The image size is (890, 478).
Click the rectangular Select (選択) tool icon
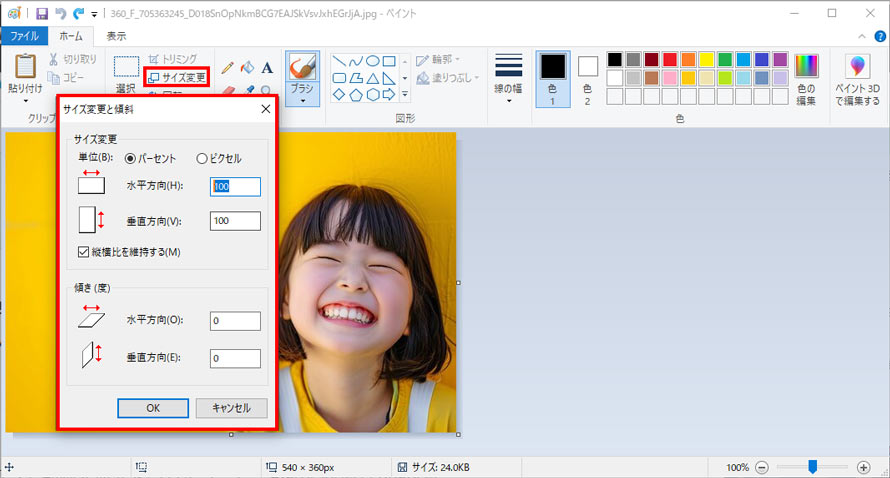tap(126, 66)
